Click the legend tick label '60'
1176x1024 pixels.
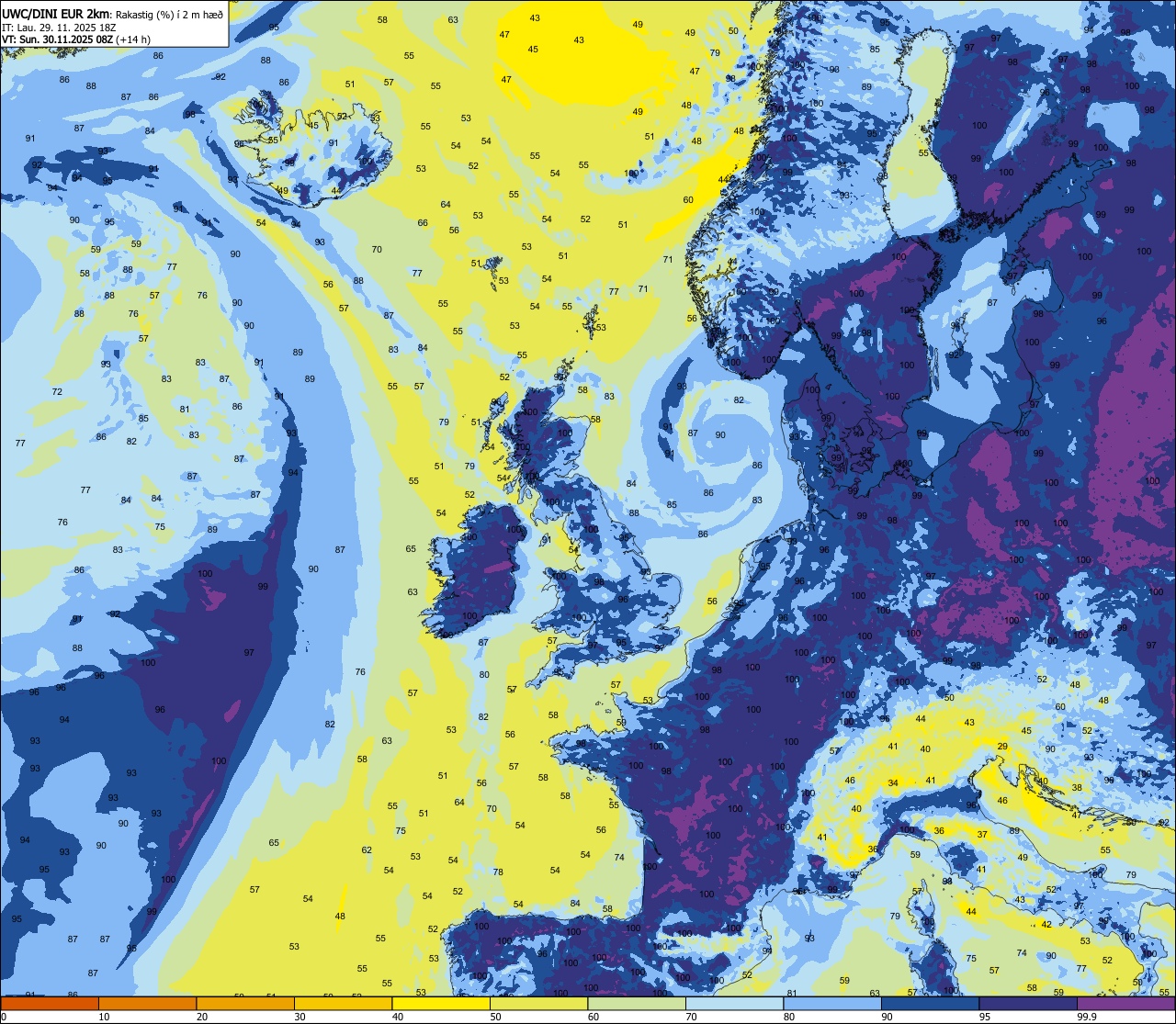pos(594,1017)
